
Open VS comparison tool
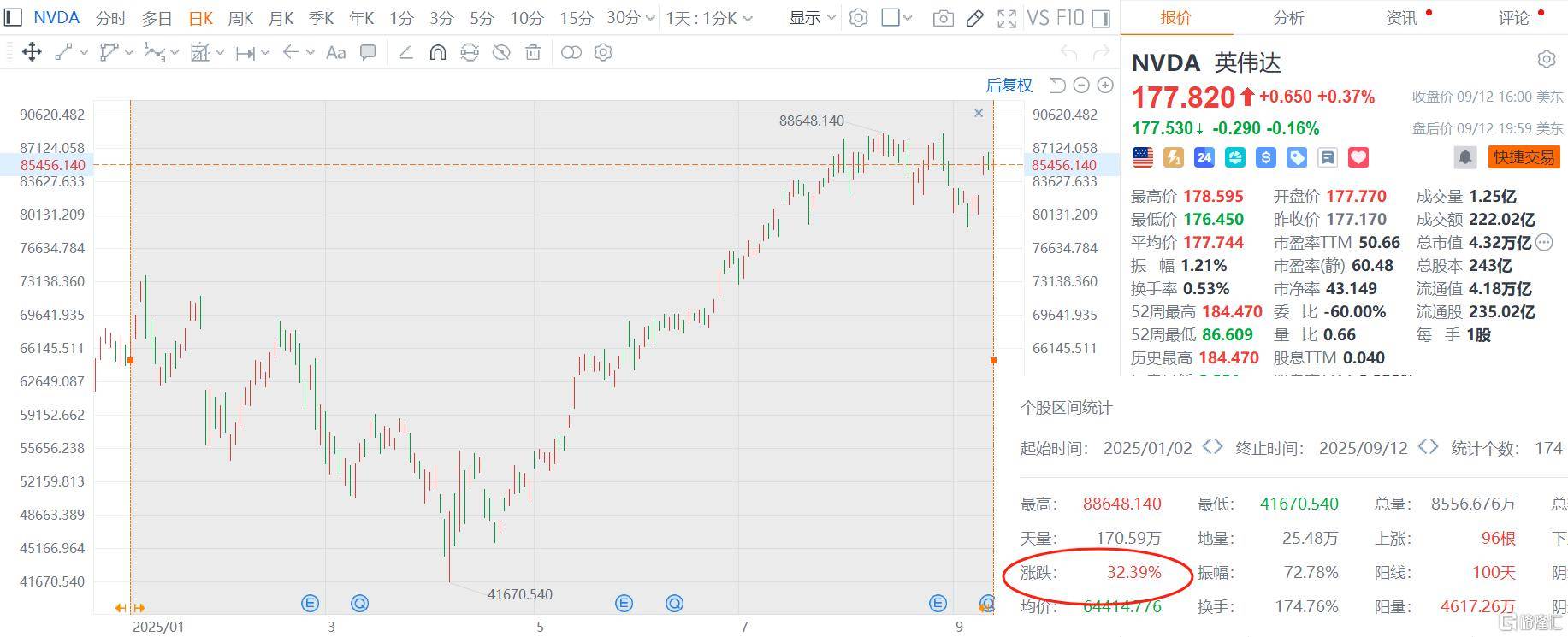(x=1038, y=18)
